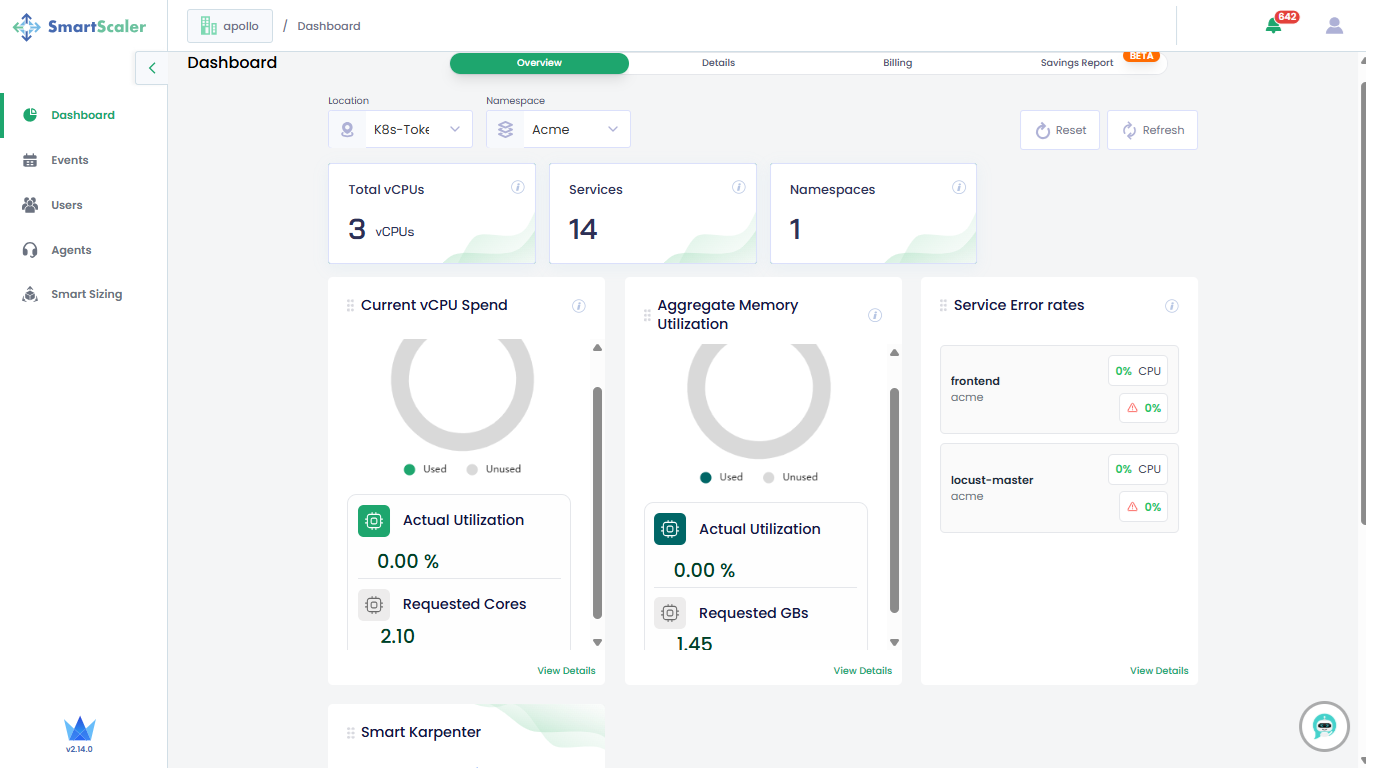Click the Dashboard breadcrumb link
The height and width of the screenshot is (780, 1373).
(x=329, y=26)
